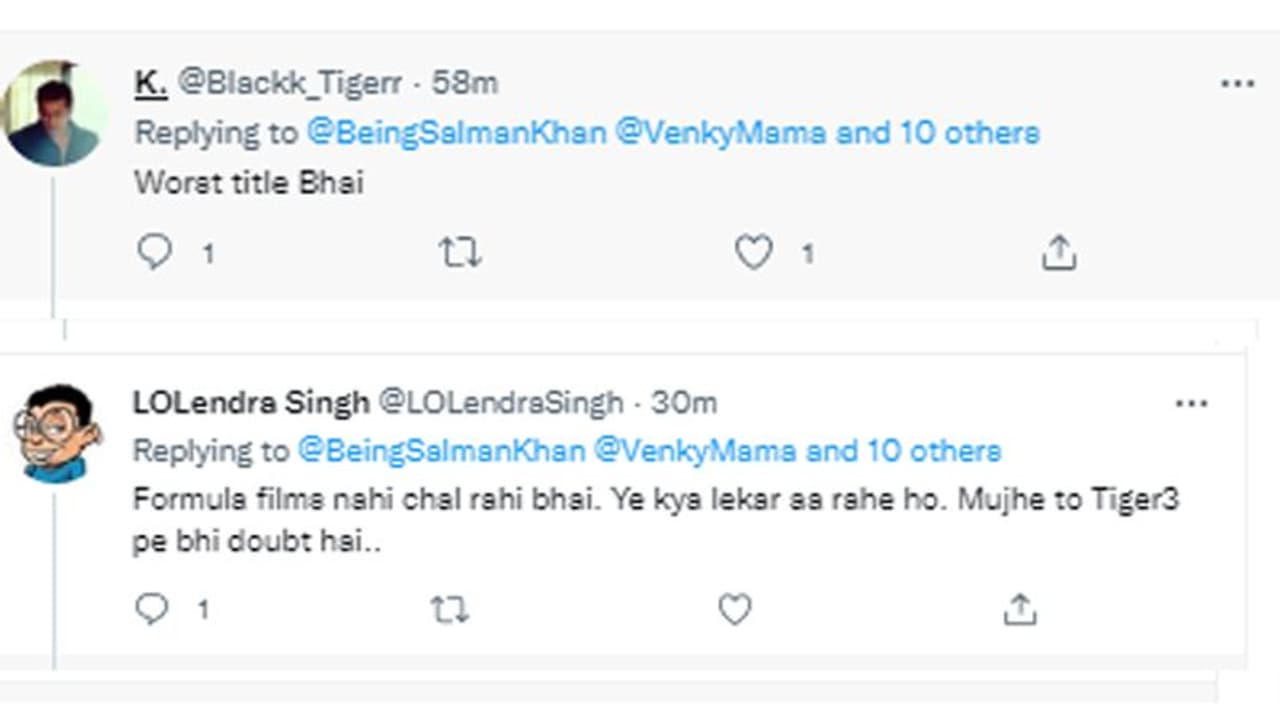Like the 'Worst title Bhai' tweet

pos(754,253)
